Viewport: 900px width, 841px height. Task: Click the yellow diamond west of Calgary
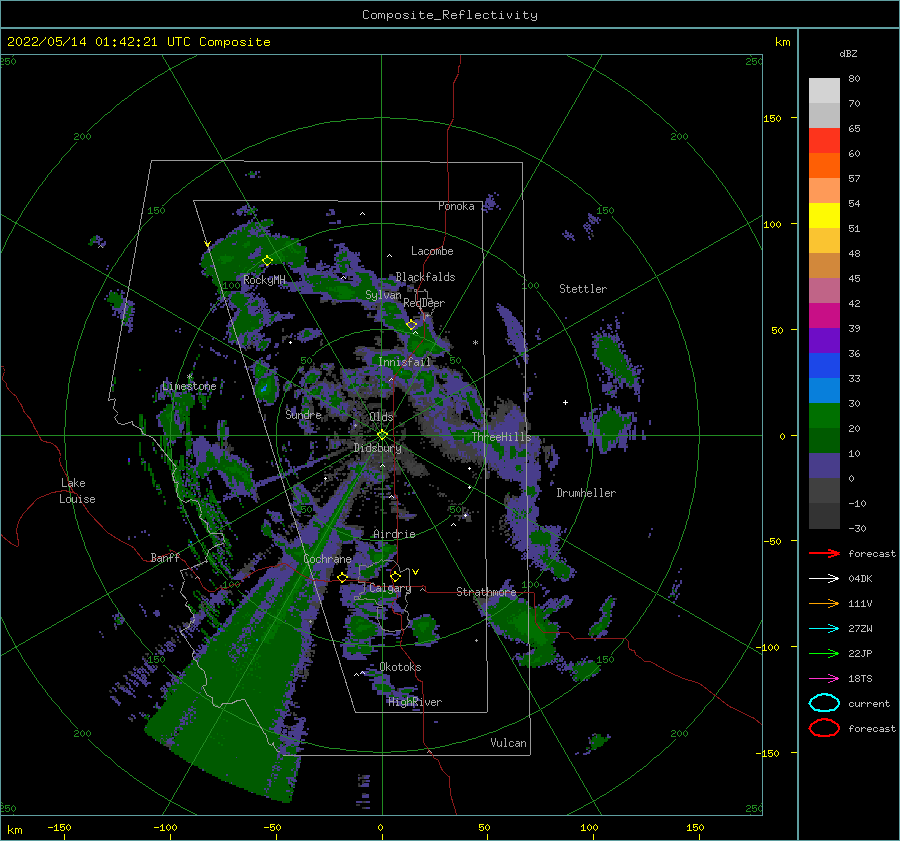point(342,577)
